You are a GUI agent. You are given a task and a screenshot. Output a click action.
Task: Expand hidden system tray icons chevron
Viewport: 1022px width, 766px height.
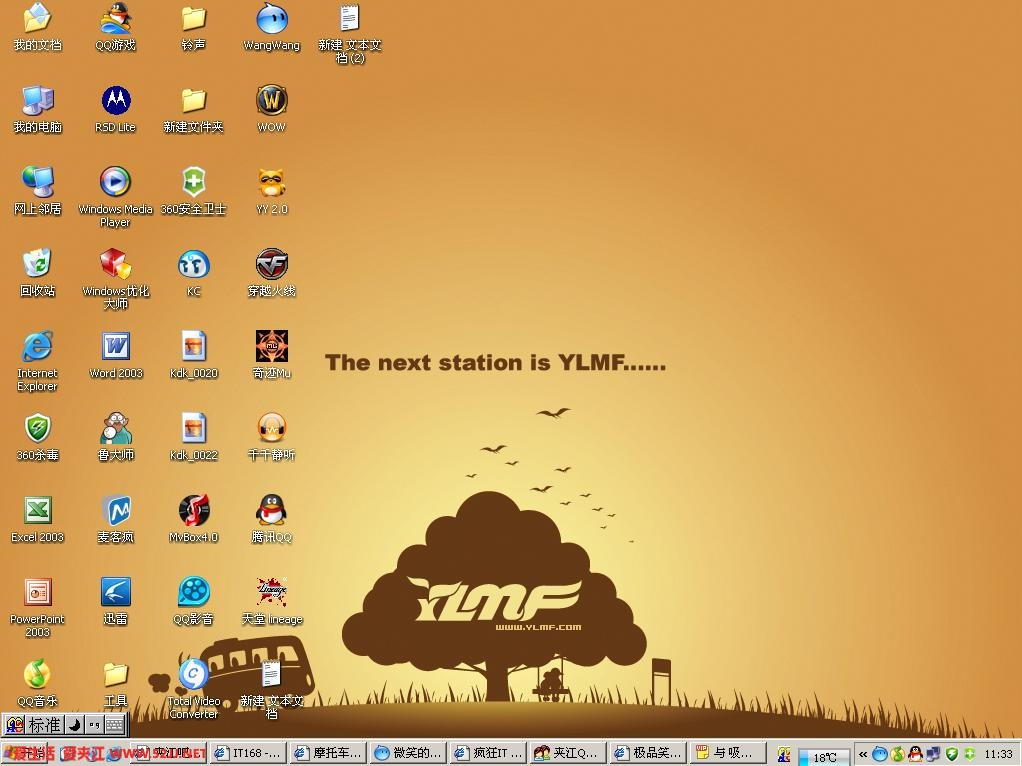pos(863,754)
